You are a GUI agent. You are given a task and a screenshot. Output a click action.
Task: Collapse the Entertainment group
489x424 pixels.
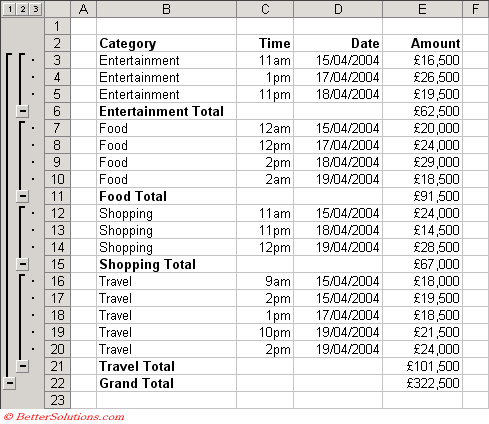(x=22, y=111)
